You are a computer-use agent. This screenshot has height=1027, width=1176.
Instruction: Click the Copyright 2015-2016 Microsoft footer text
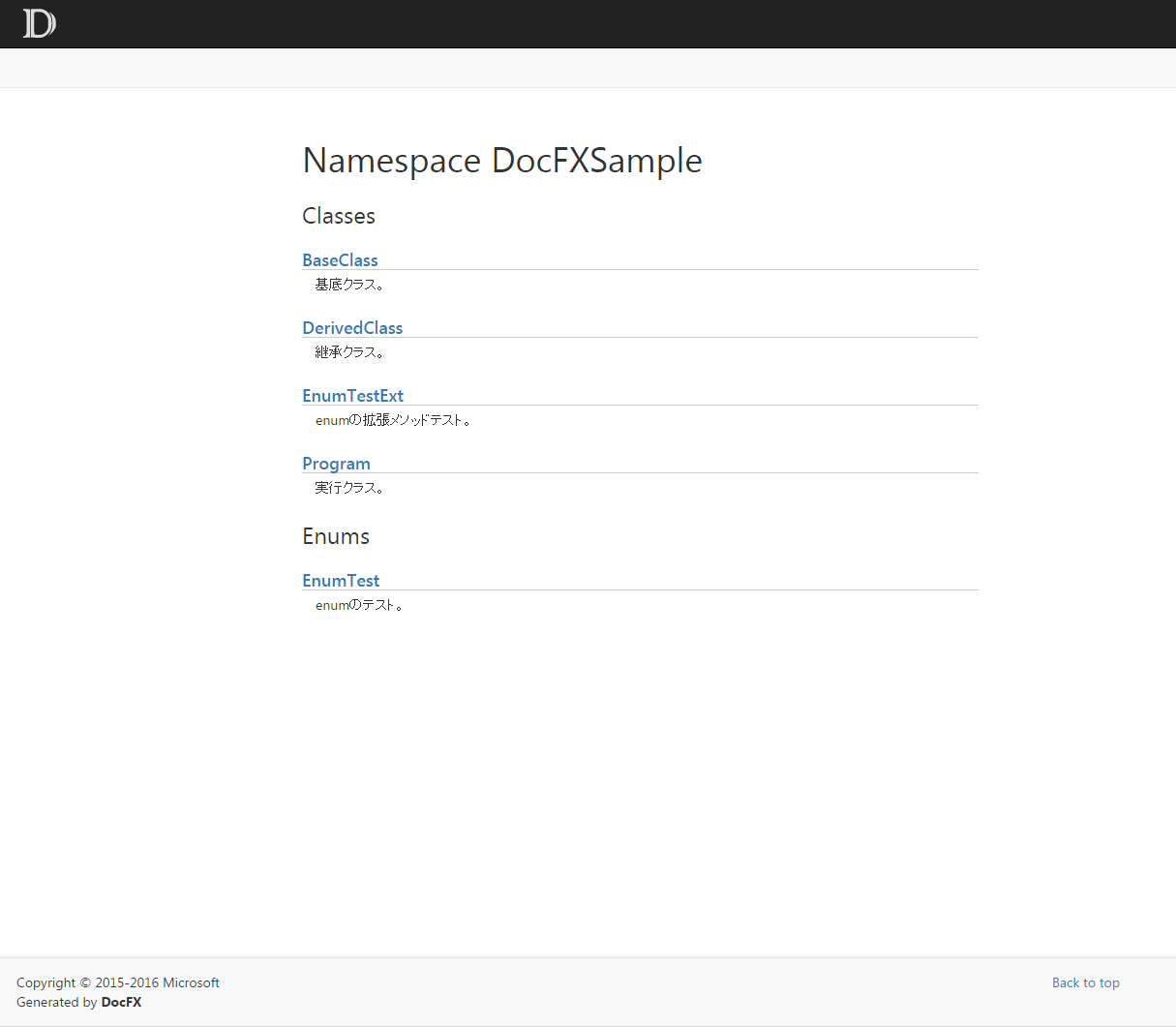click(118, 982)
